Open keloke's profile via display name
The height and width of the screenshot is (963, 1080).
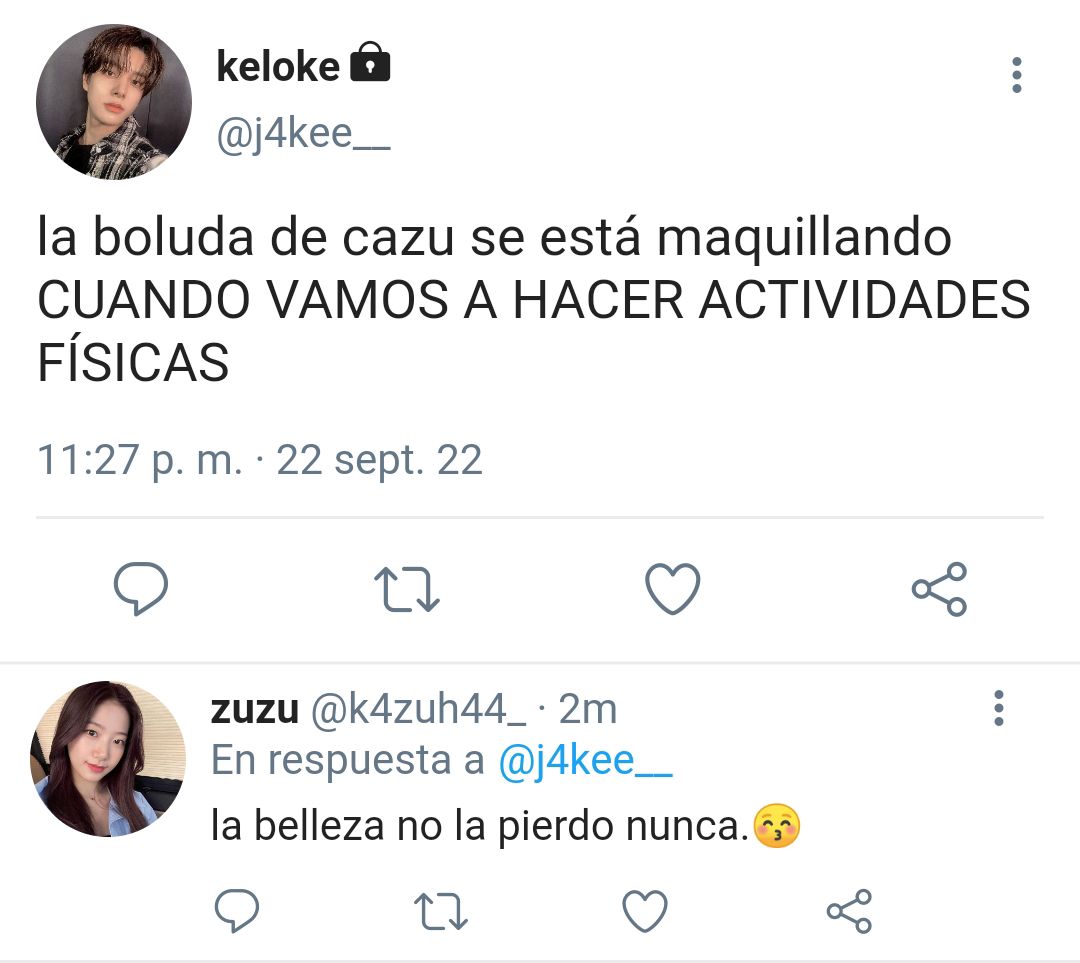pyautogui.click(x=278, y=66)
